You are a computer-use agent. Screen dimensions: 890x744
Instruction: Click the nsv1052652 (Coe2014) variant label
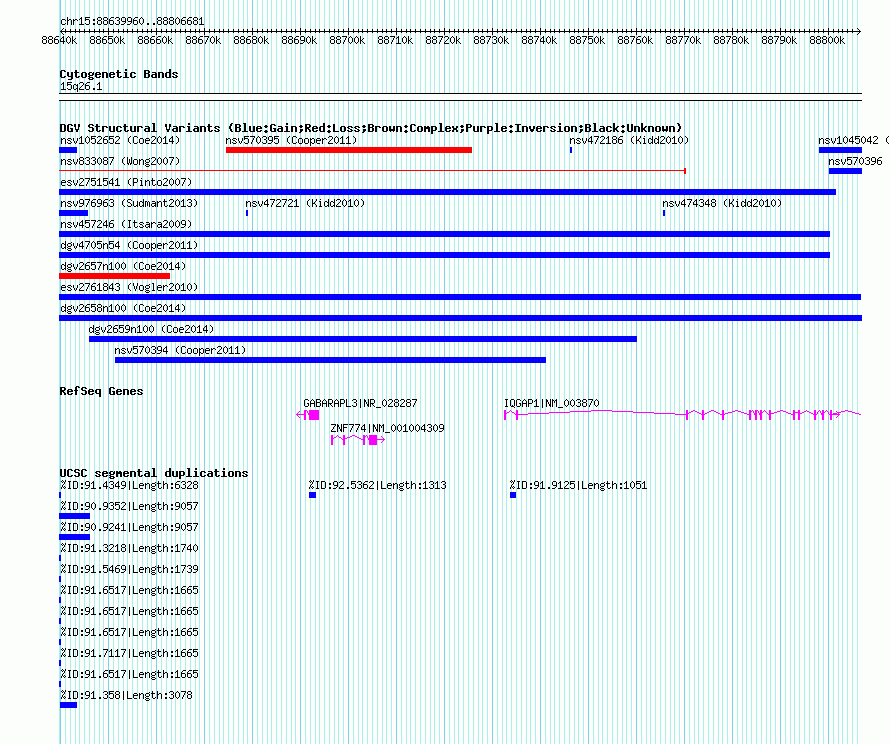click(120, 140)
